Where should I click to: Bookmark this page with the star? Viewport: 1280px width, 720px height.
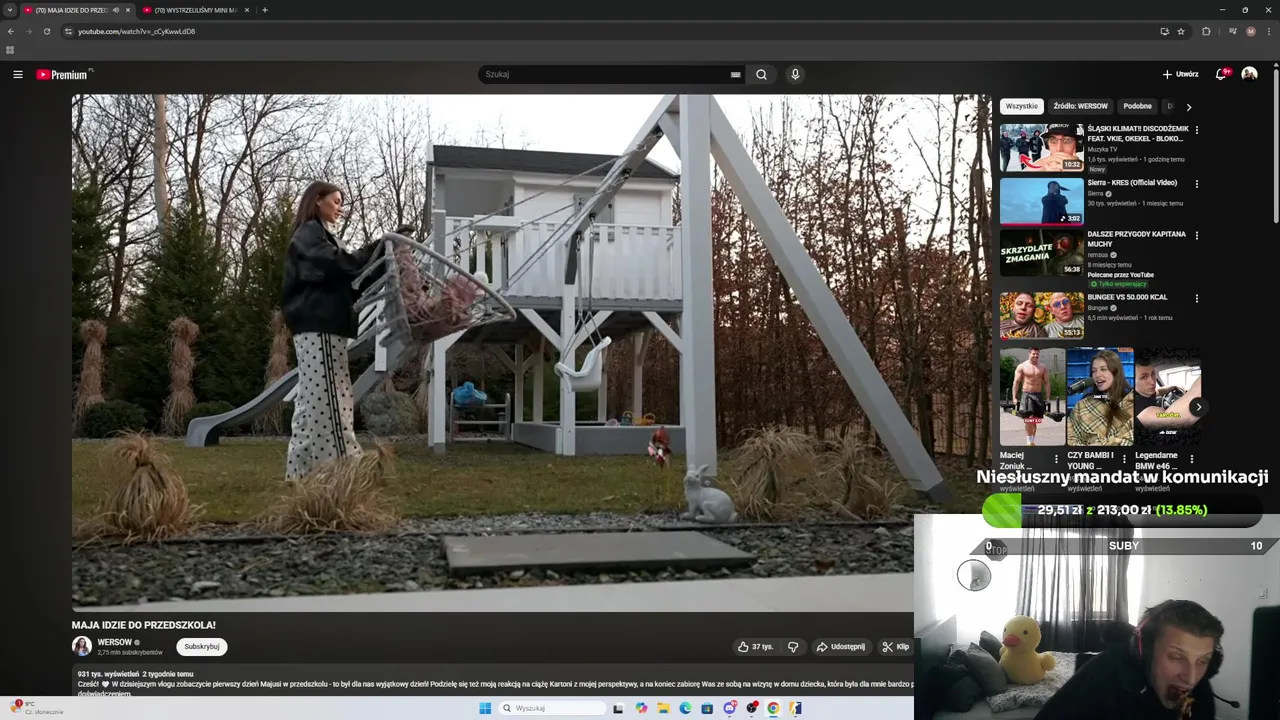[1181, 31]
